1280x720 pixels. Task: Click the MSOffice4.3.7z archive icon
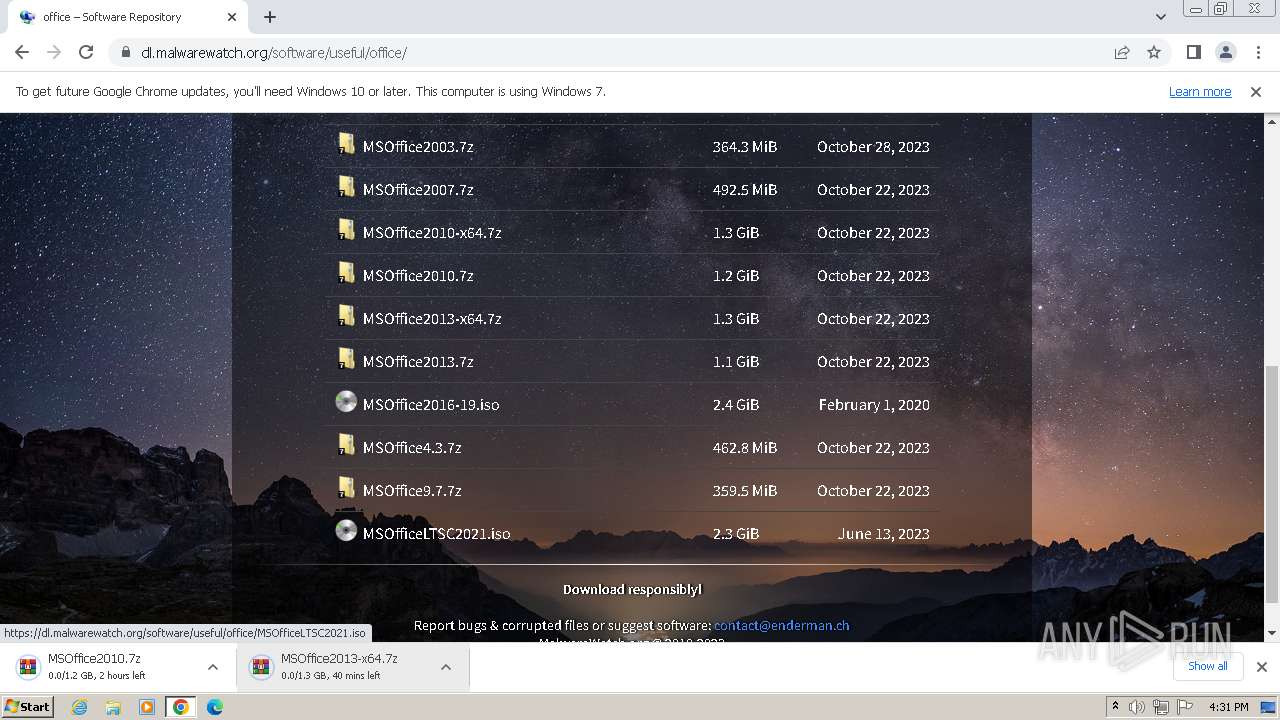pos(346,445)
